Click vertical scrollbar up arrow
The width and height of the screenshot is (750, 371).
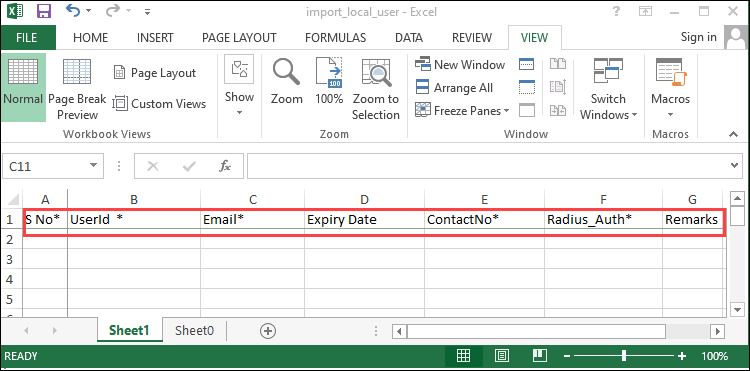click(x=738, y=198)
